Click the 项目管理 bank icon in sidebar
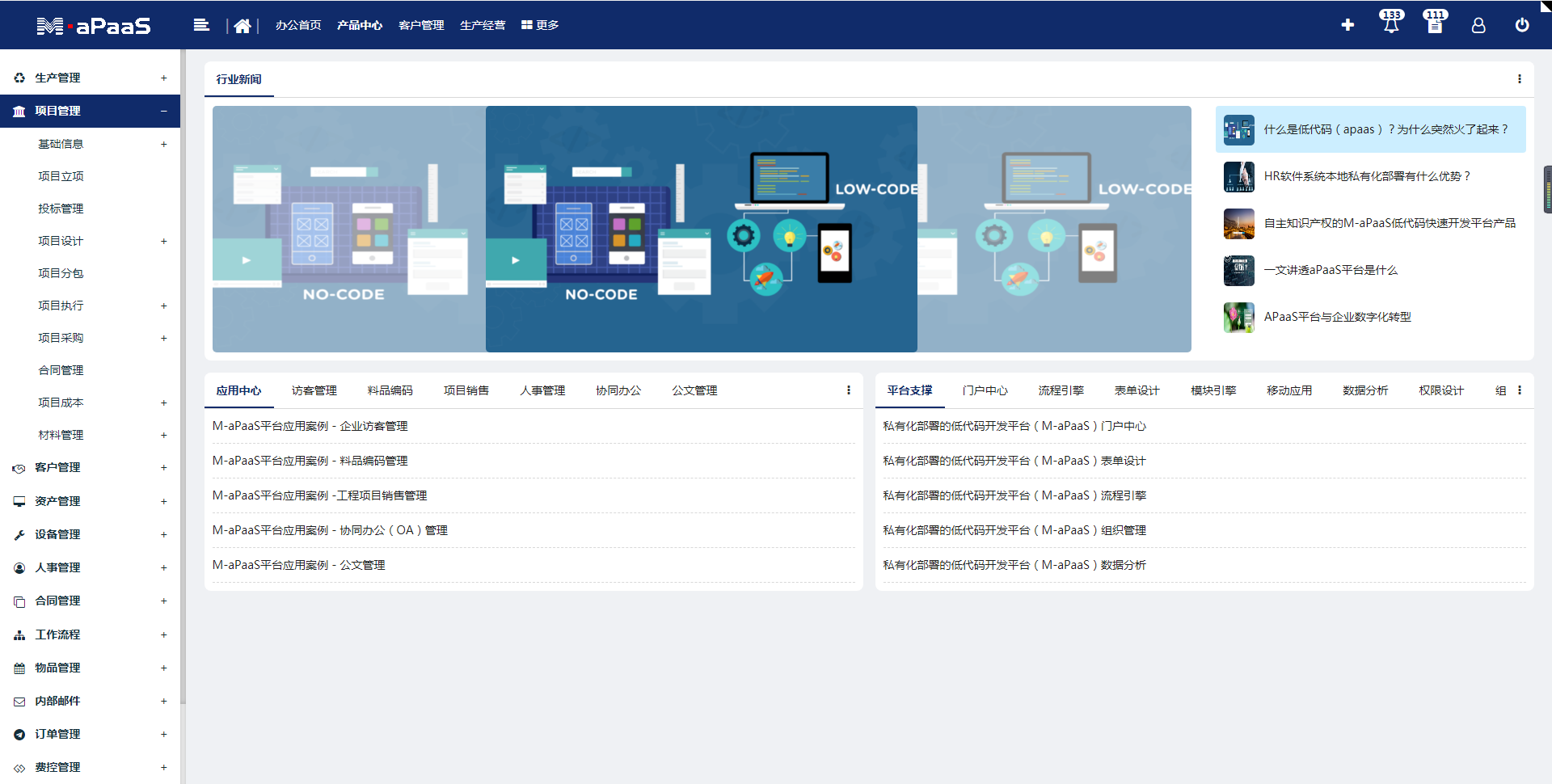Screen dimensions: 1552x784 (x=19, y=111)
